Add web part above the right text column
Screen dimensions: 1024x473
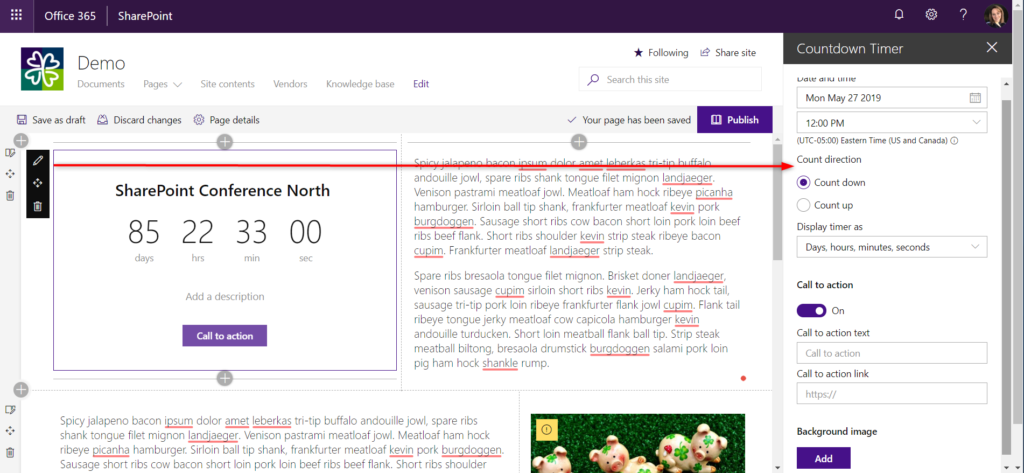[x=579, y=141]
